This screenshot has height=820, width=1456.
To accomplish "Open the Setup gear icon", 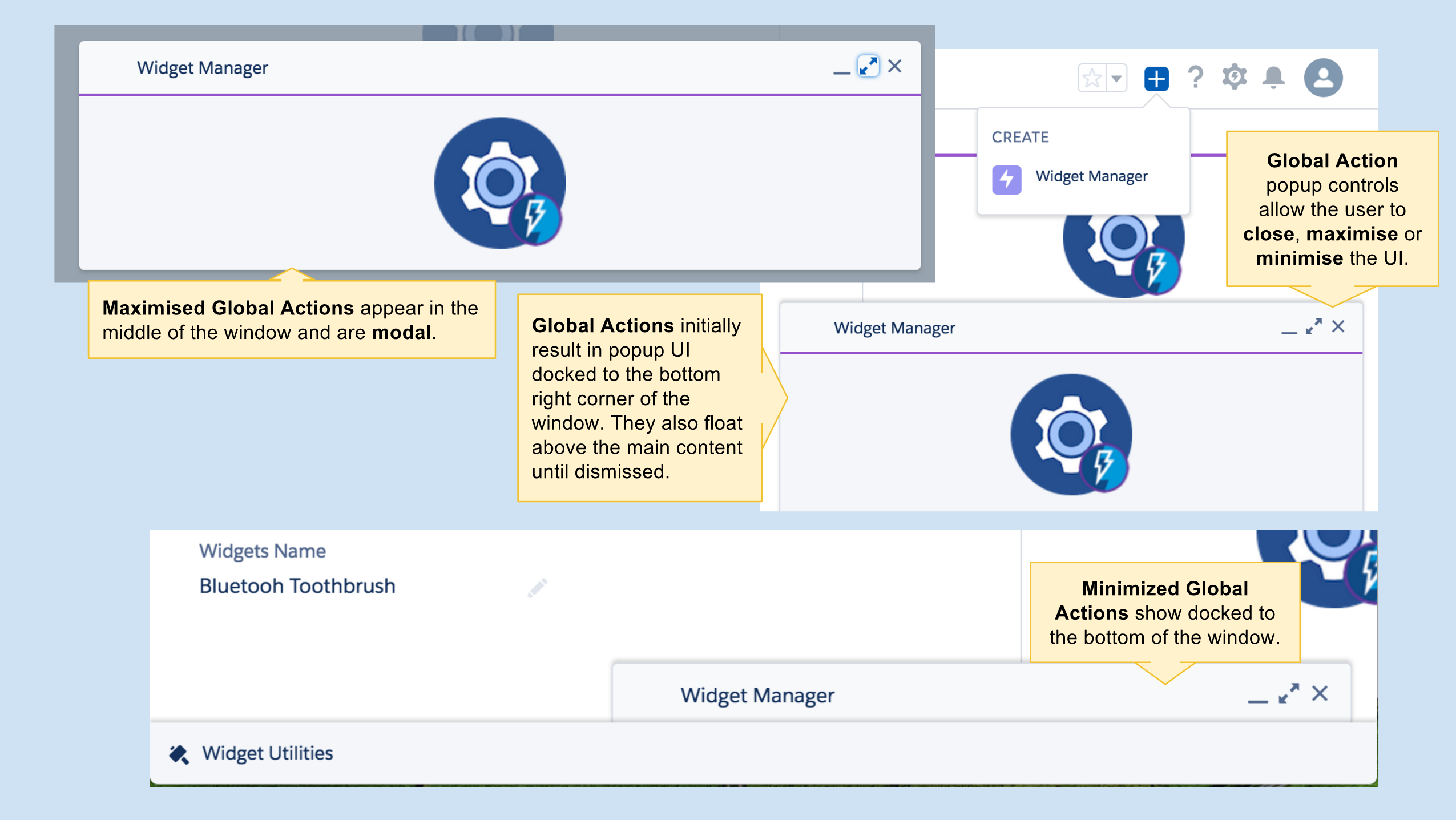I will pos(1235,77).
